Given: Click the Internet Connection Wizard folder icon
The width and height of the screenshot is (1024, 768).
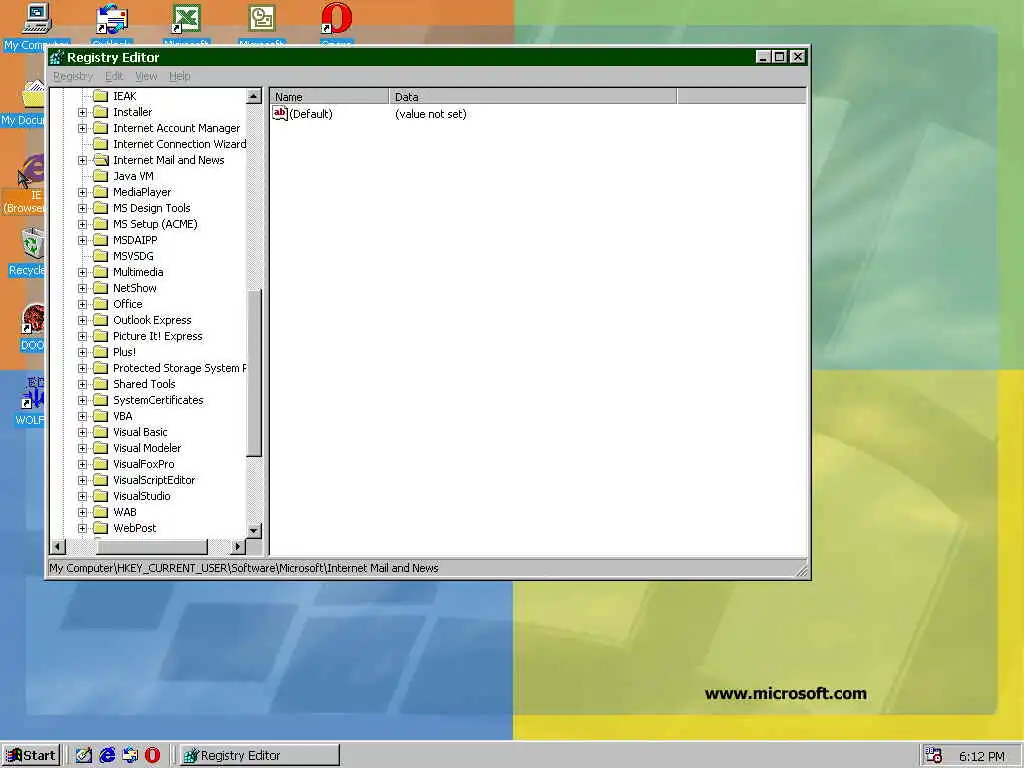Looking at the screenshot, I should pyautogui.click(x=101, y=144).
